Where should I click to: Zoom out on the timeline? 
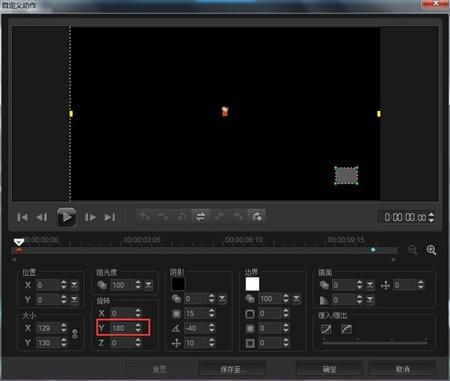click(413, 250)
